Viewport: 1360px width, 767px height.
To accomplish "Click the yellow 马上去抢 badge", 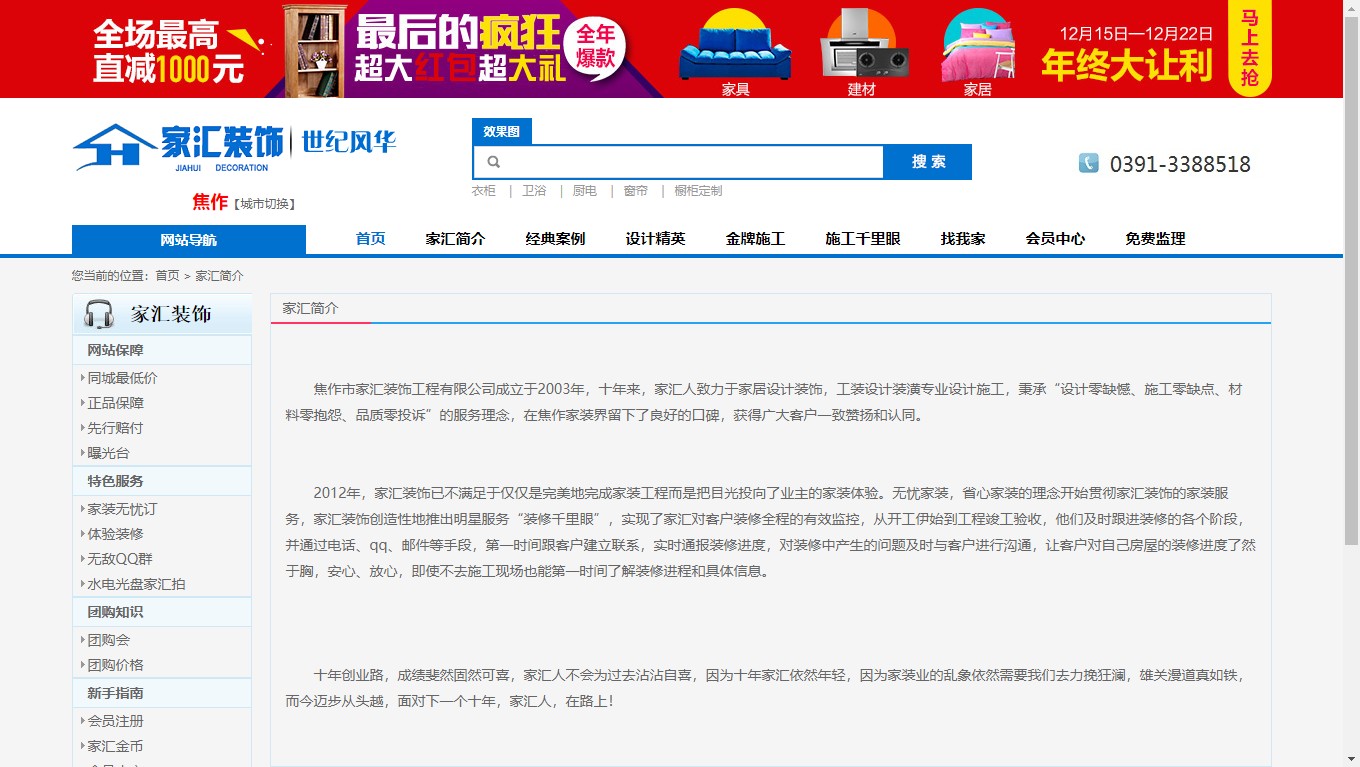I will click(1249, 48).
